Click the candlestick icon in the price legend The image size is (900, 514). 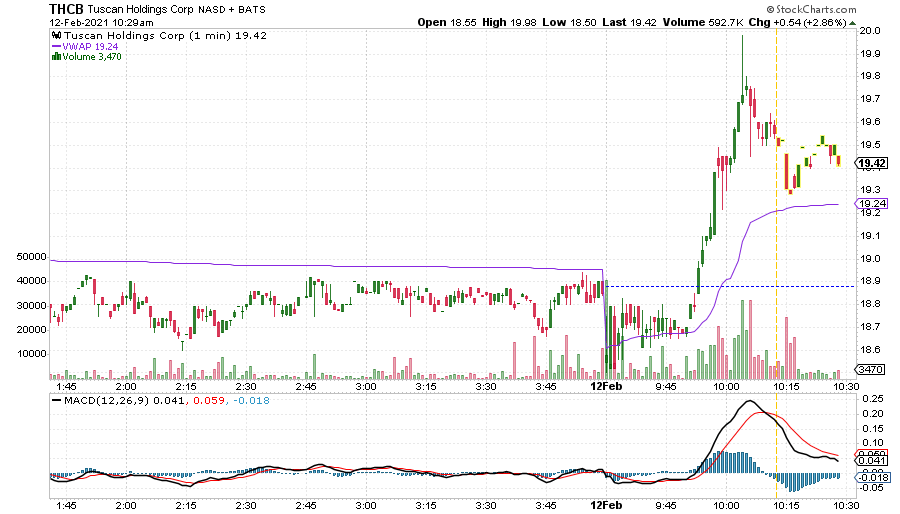tap(56, 35)
